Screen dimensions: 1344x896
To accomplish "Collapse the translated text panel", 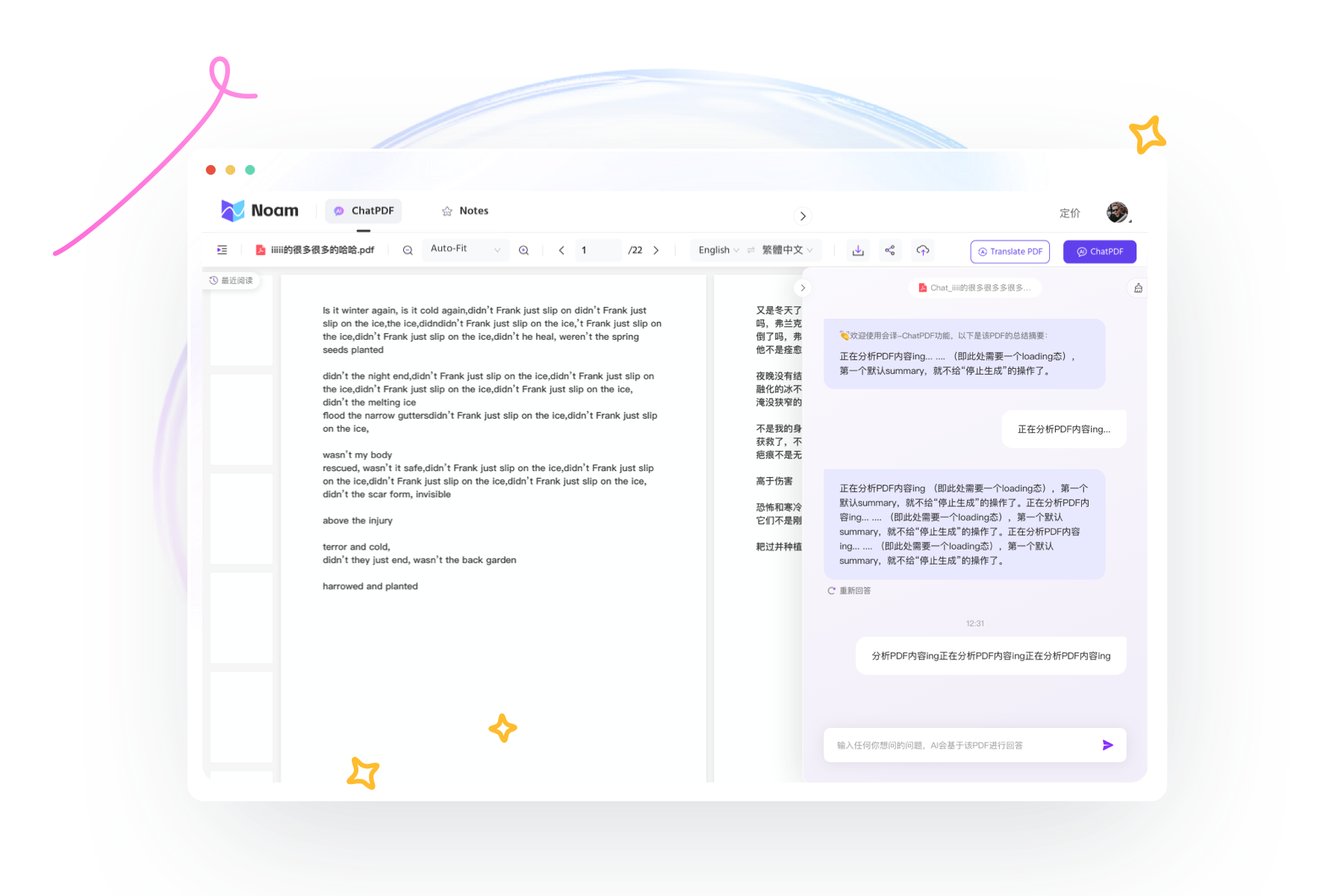I will coord(803,287).
